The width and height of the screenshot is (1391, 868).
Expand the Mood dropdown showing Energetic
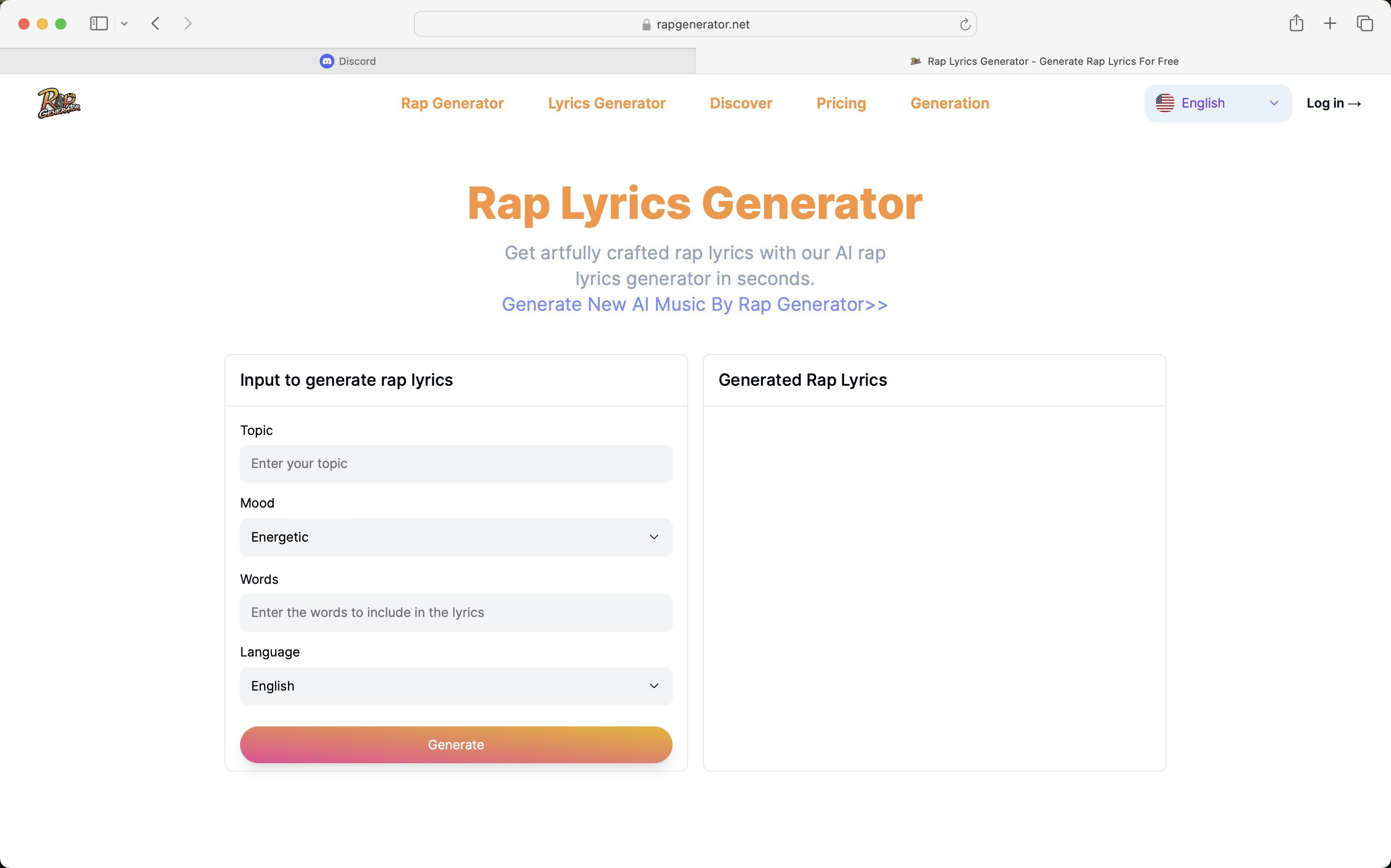[456, 537]
